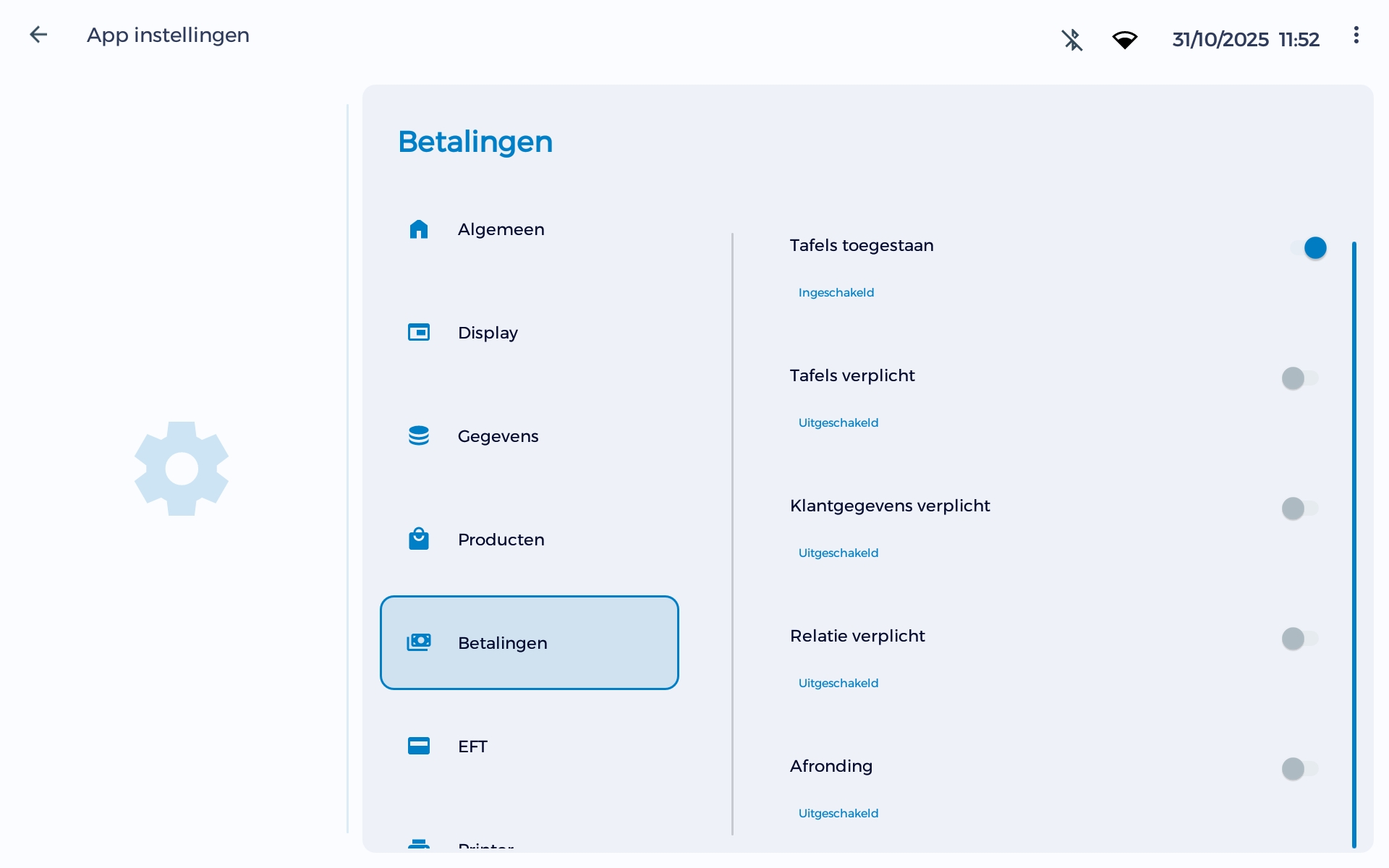The image size is (1389, 868).
Task: Click the date and time display
Action: click(1246, 40)
